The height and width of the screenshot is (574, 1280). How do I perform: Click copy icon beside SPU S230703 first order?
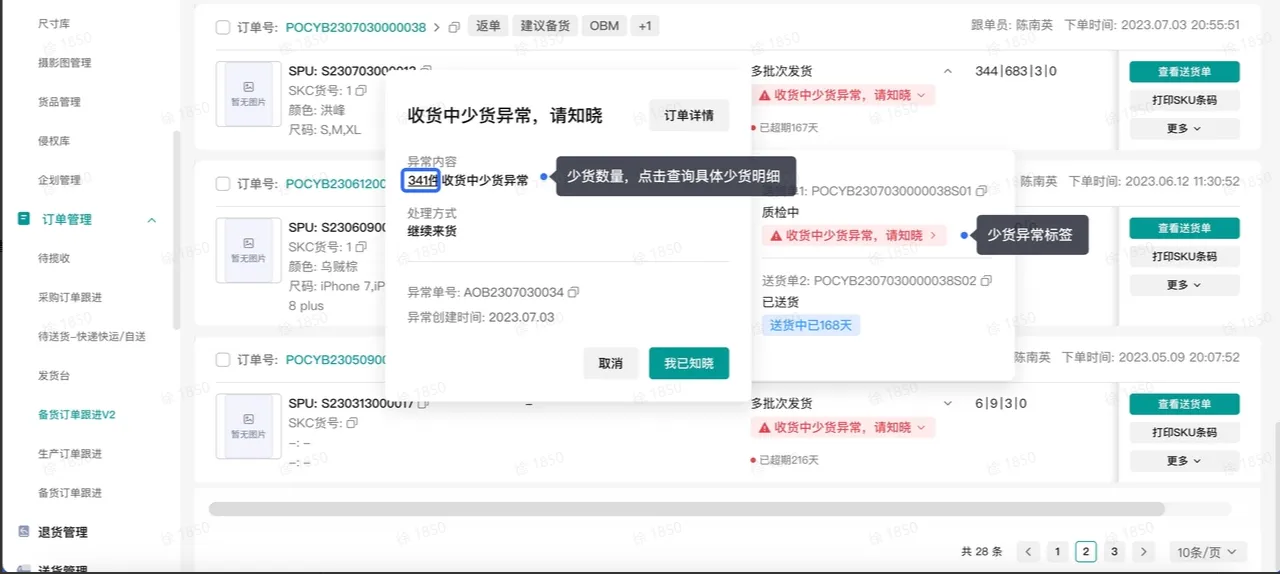coord(427,71)
